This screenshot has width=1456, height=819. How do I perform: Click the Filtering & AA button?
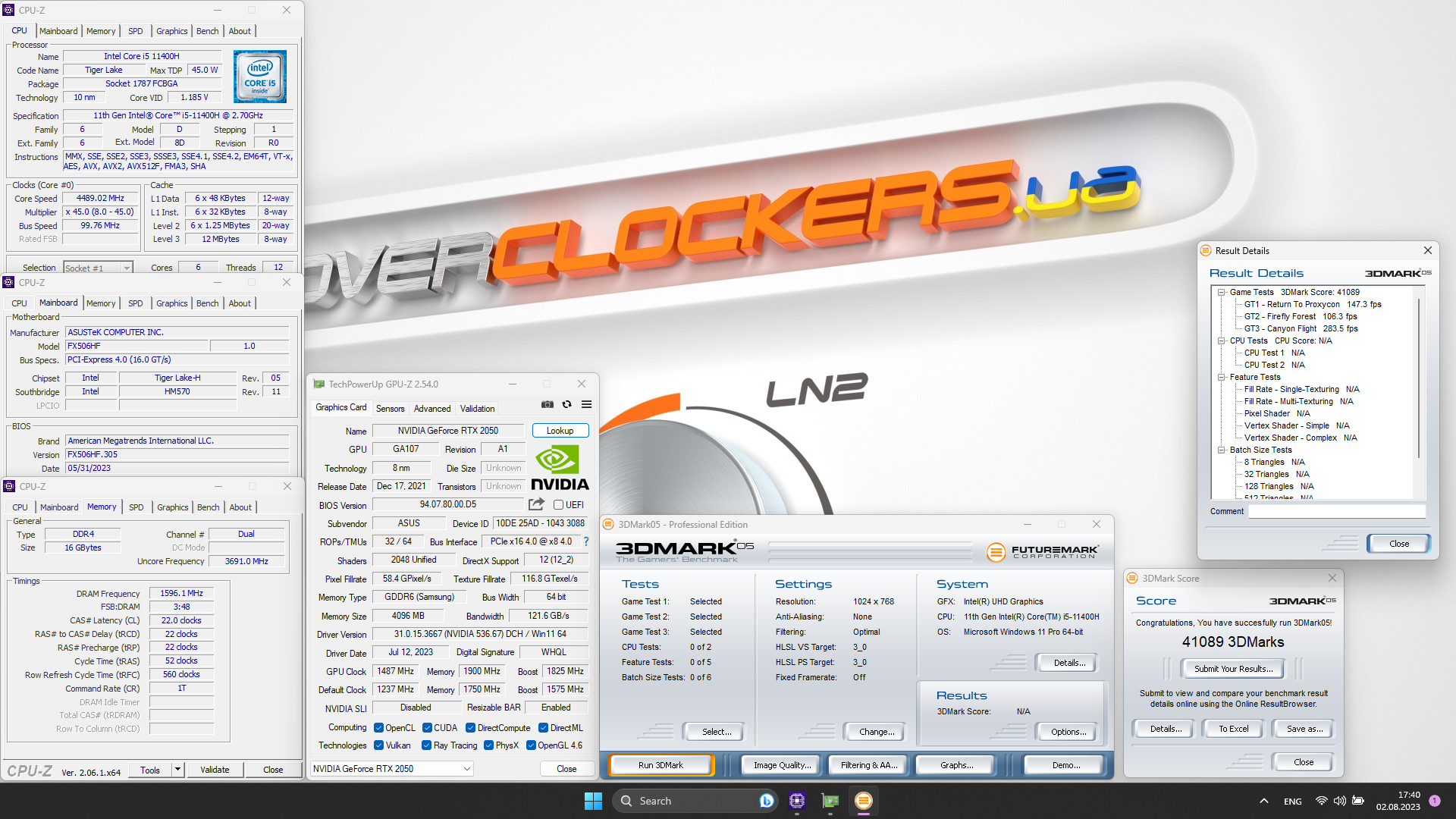[x=869, y=765]
